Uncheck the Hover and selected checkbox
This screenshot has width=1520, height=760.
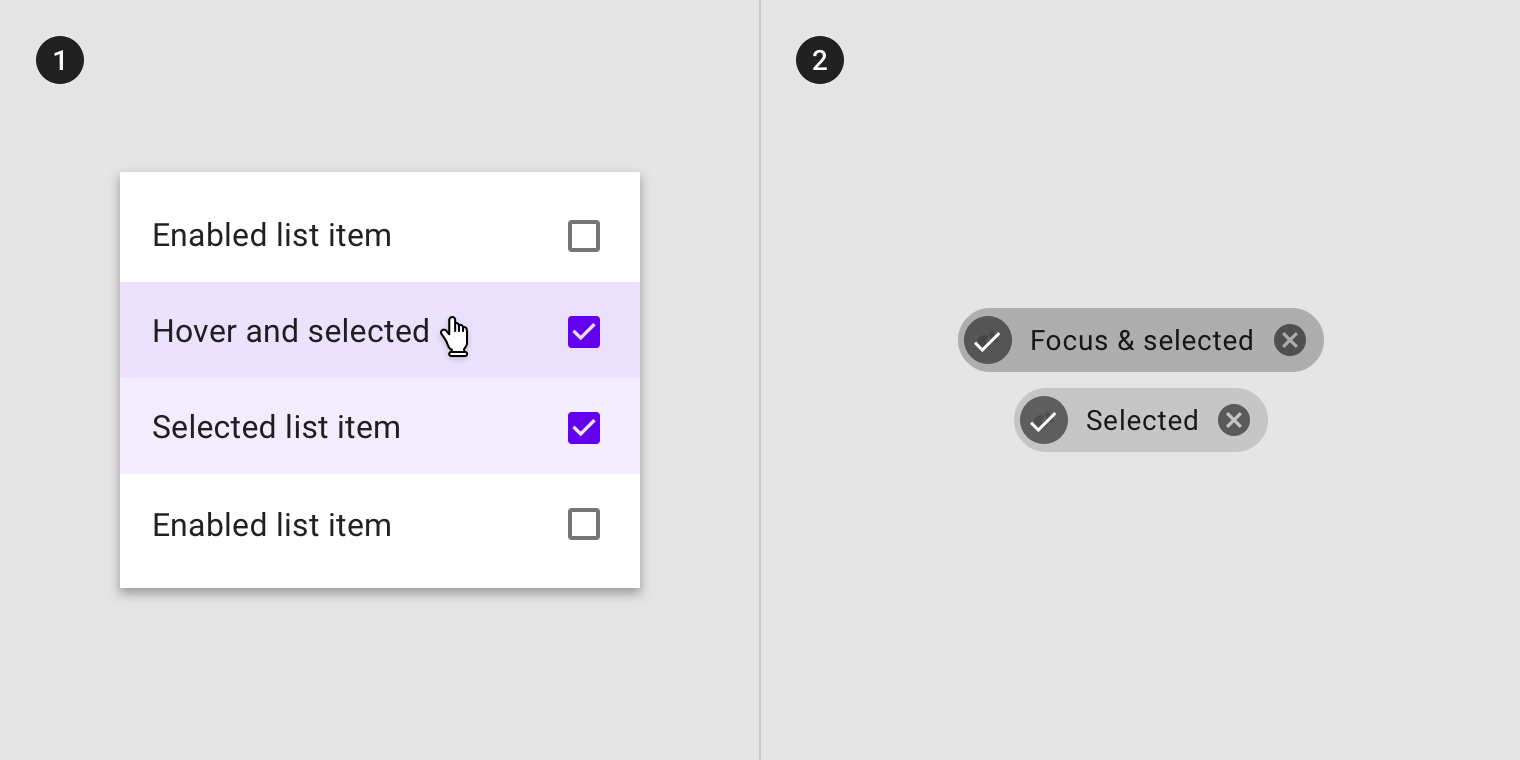[584, 332]
